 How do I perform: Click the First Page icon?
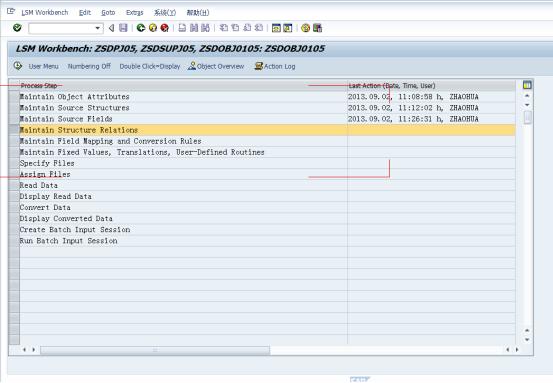pos(224,28)
